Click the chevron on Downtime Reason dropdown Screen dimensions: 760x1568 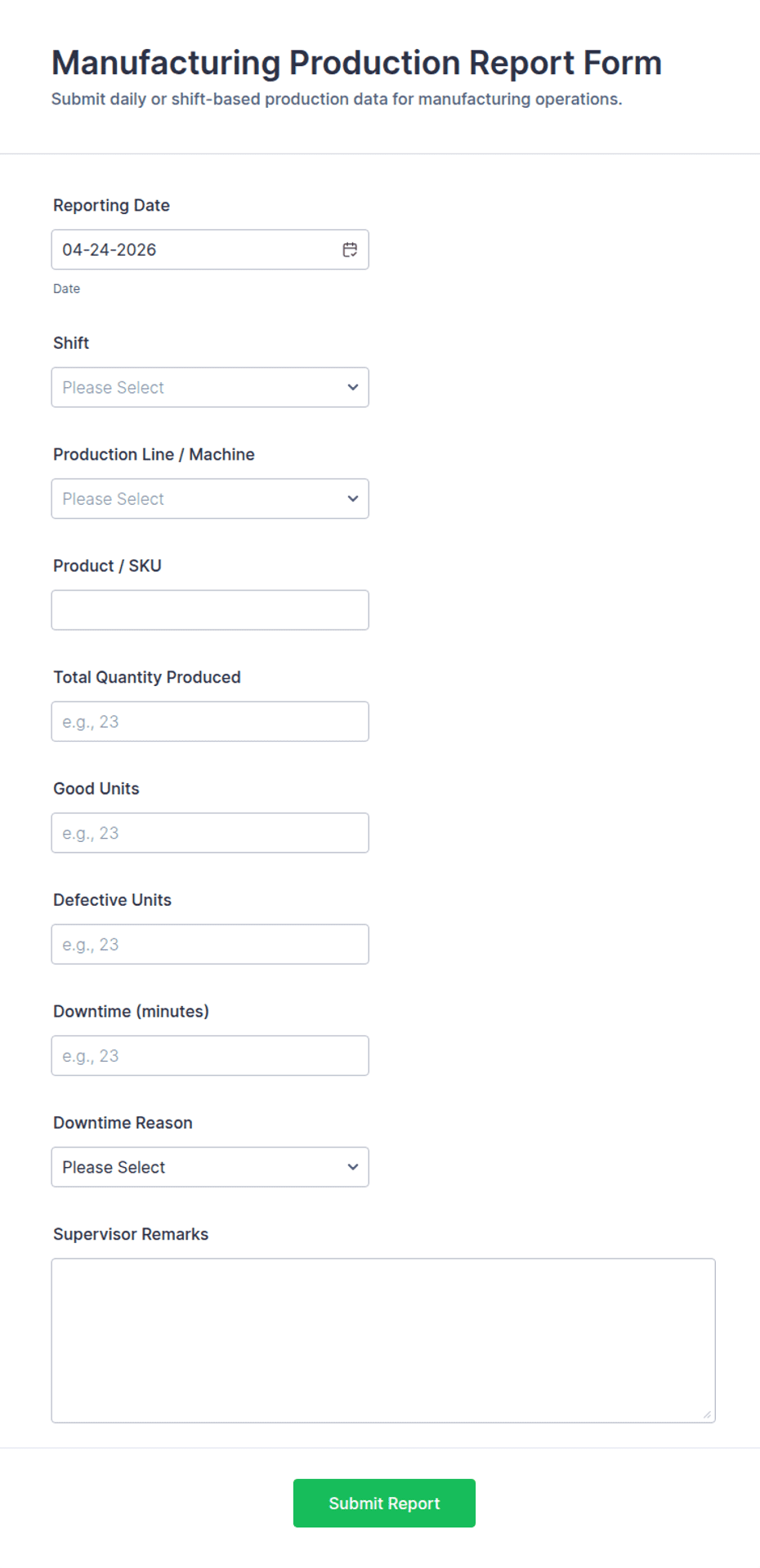pos(352,1167)
